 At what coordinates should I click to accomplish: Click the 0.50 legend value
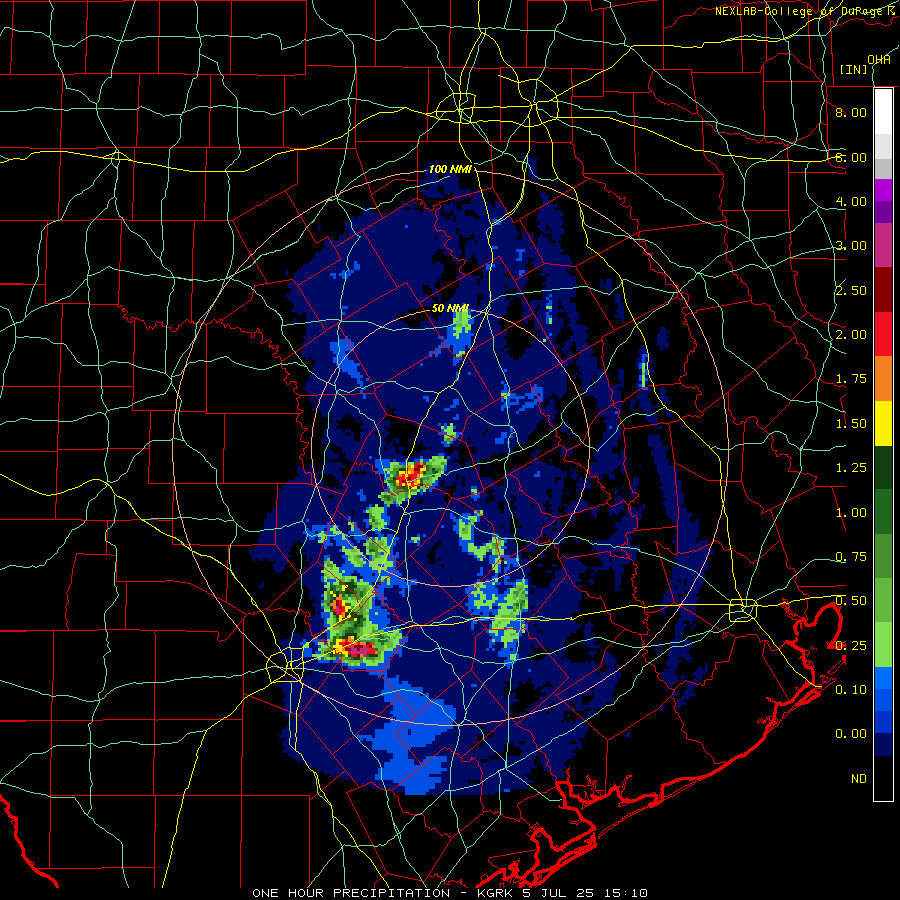coord(851,601)
